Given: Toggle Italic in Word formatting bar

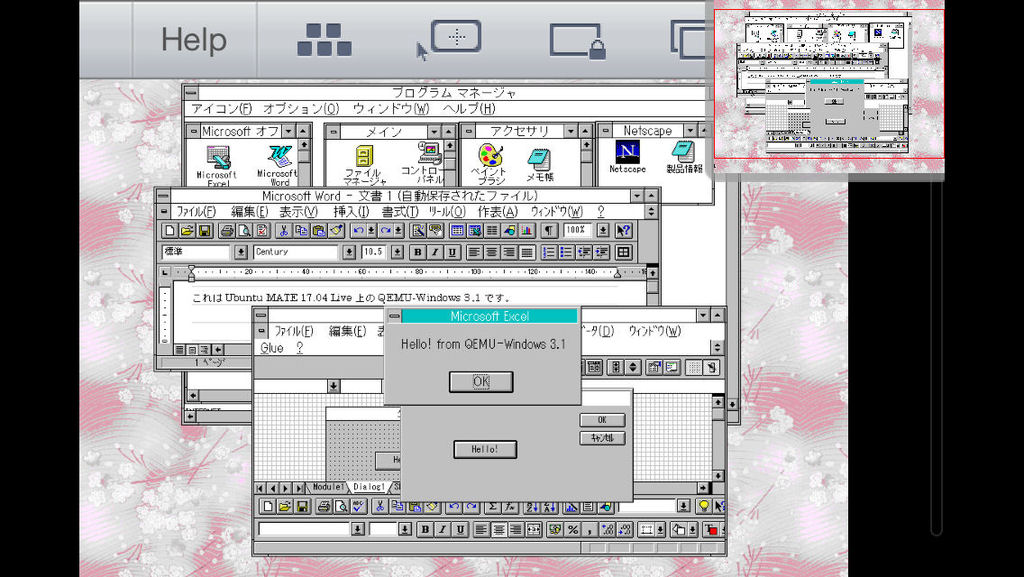Looking at the screenshot, I should [x=436, y=252].
